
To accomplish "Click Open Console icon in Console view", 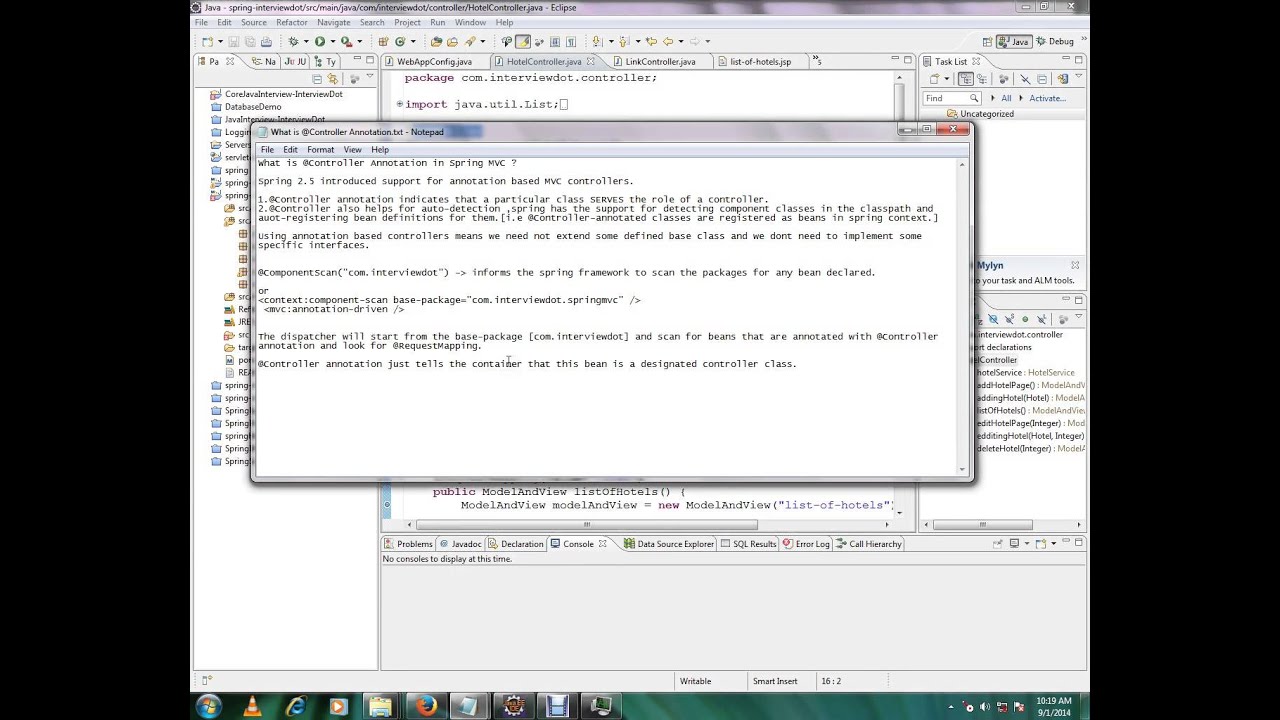I will tap(1040, 543).
